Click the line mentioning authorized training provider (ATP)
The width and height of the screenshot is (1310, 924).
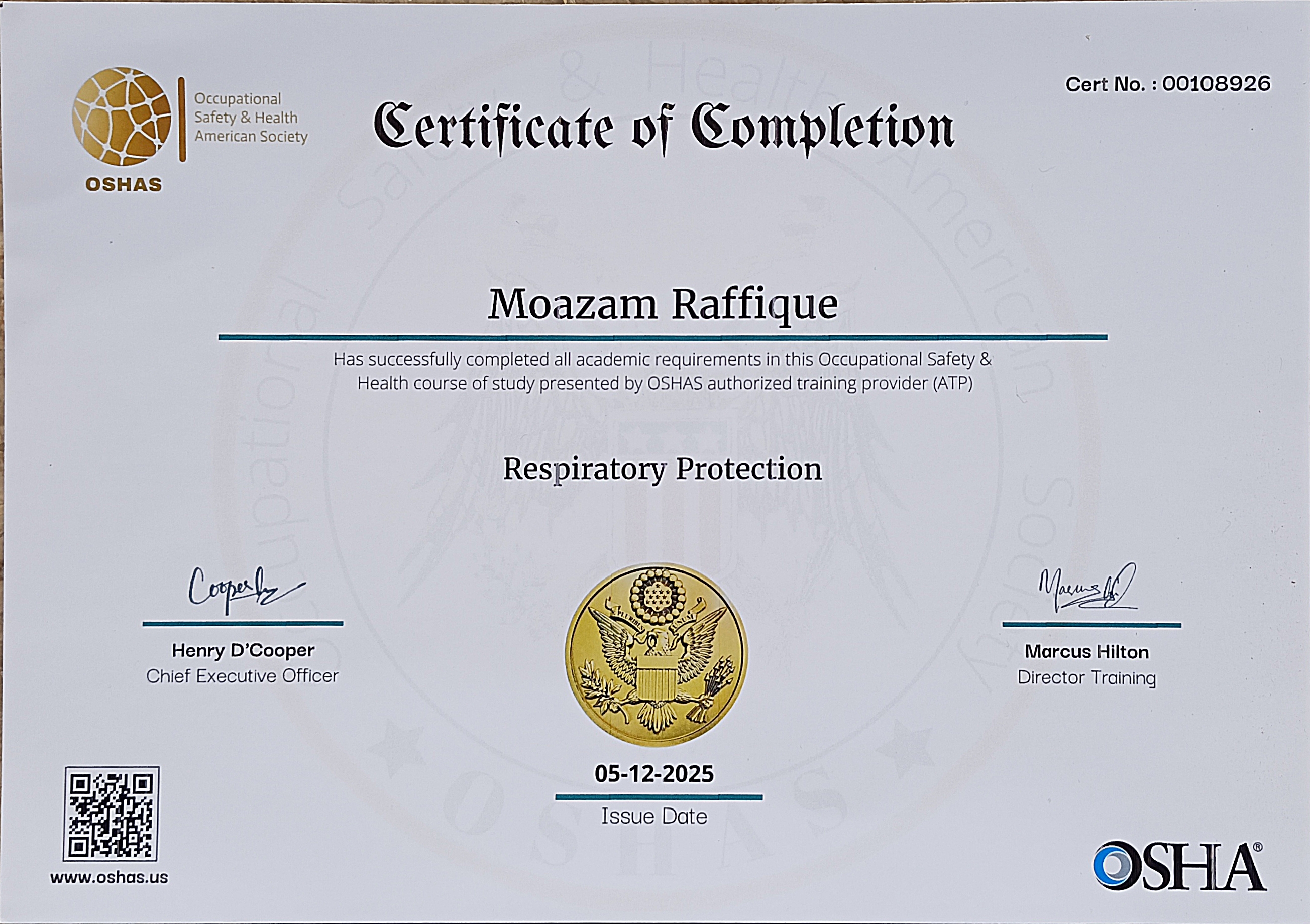[x=665, y=384]
